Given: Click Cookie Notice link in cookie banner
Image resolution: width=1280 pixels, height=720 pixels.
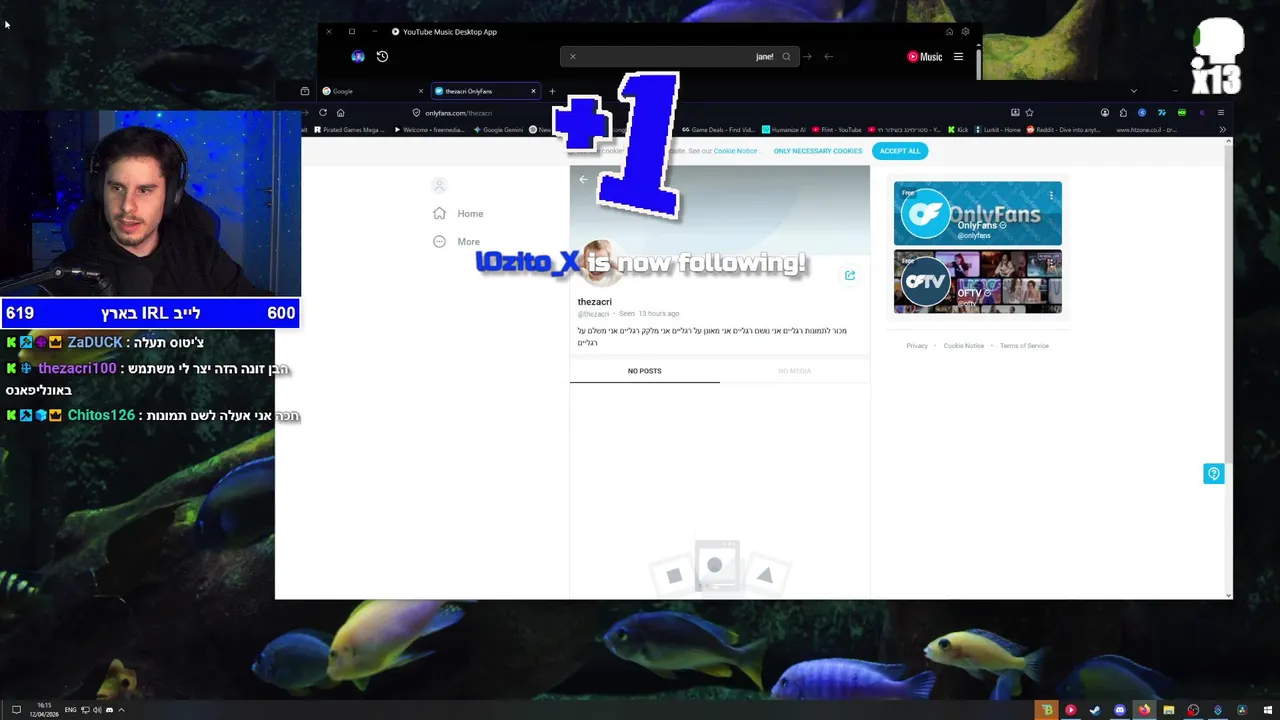Looking at the screenshot, I should coord(735,151).
